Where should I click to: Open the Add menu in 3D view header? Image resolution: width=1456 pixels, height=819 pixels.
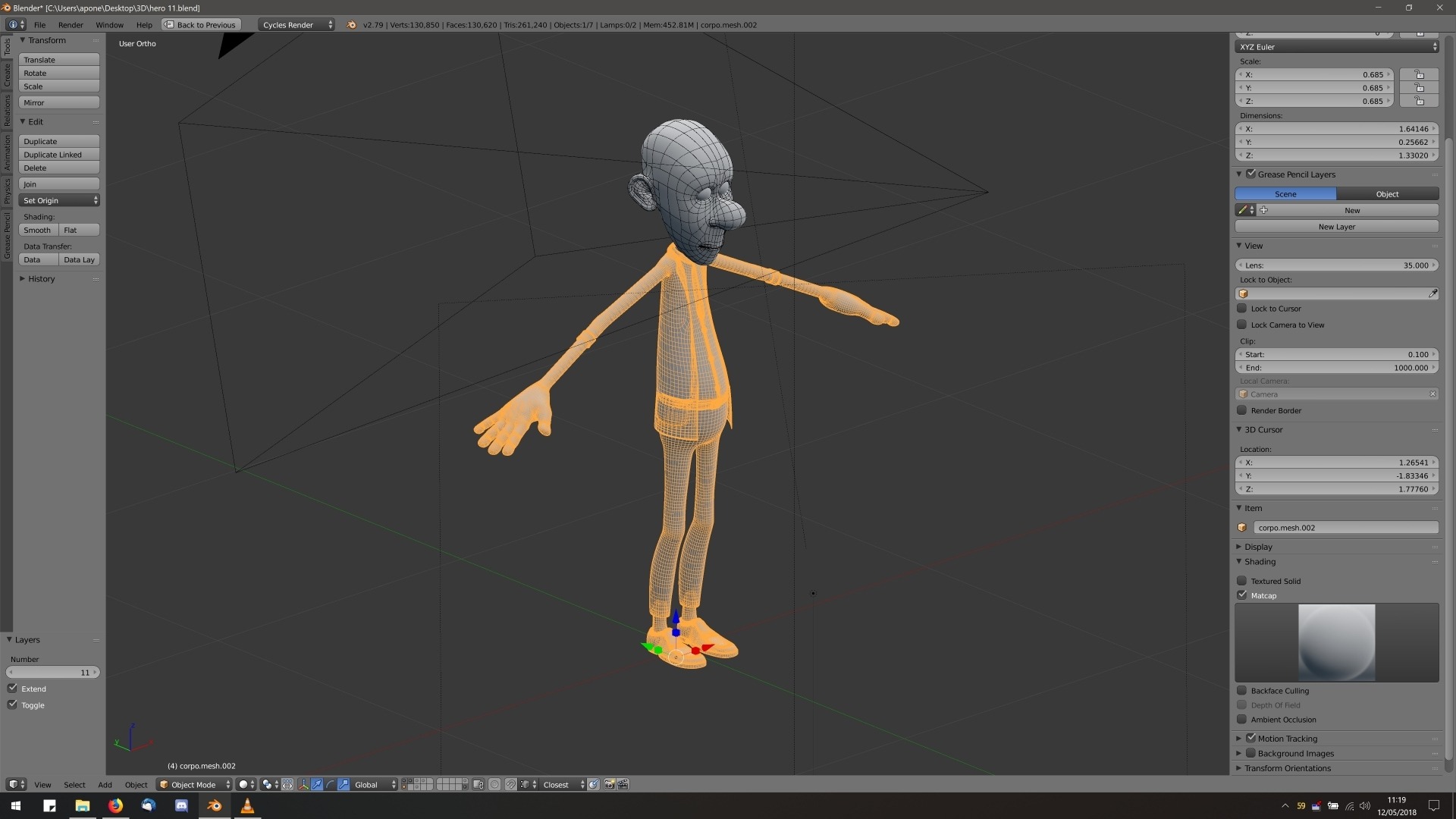tap(105, 785)
